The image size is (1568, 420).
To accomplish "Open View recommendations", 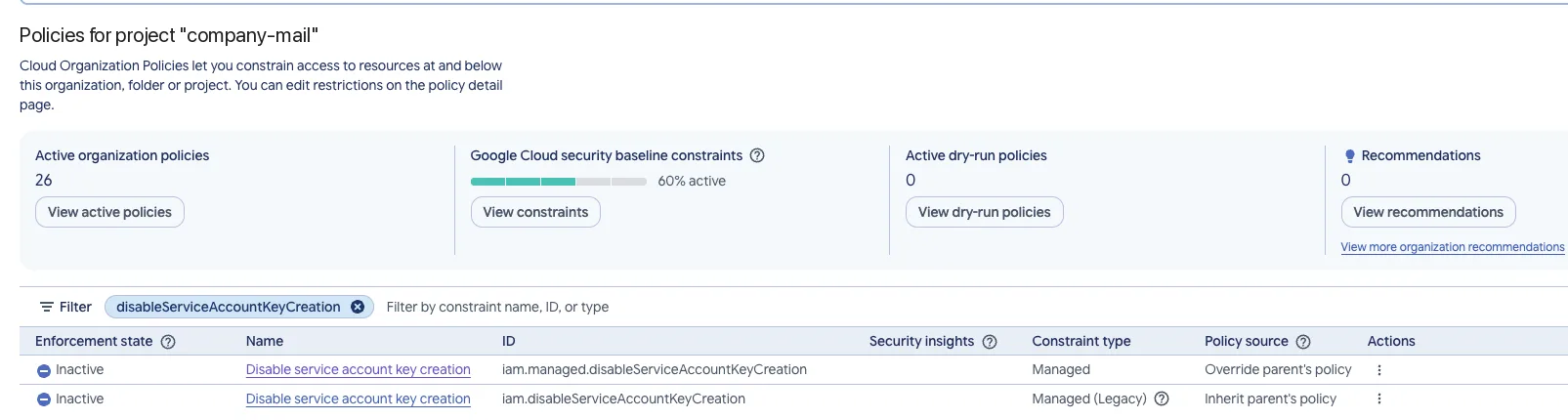I will pos(1428,212).
